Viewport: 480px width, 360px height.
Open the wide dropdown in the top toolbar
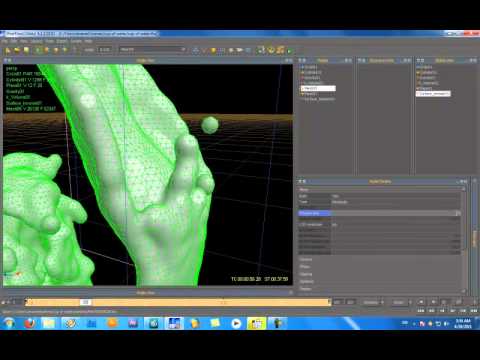pyautogui.click(x=153, y=50)
